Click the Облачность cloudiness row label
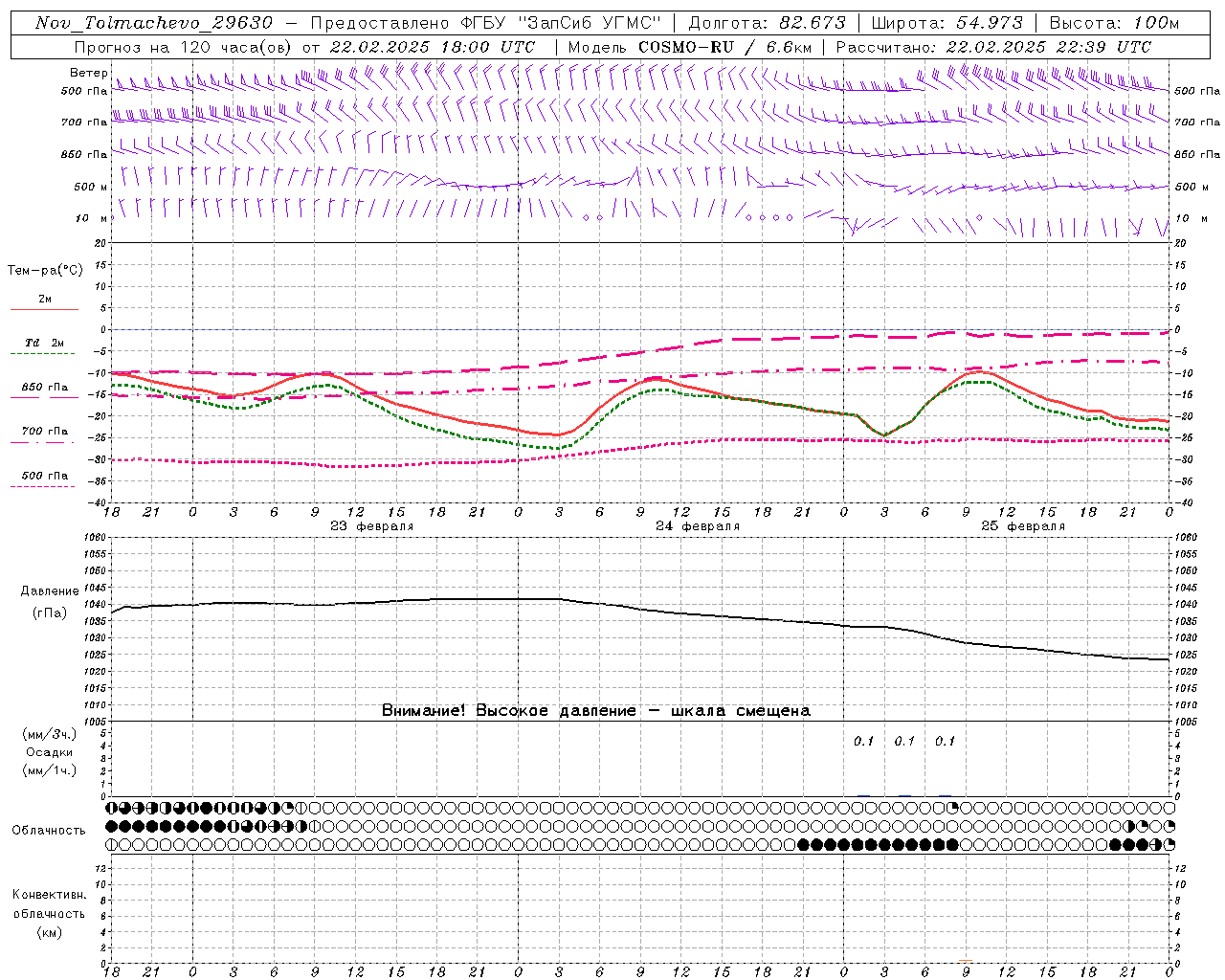 point(49,830)
